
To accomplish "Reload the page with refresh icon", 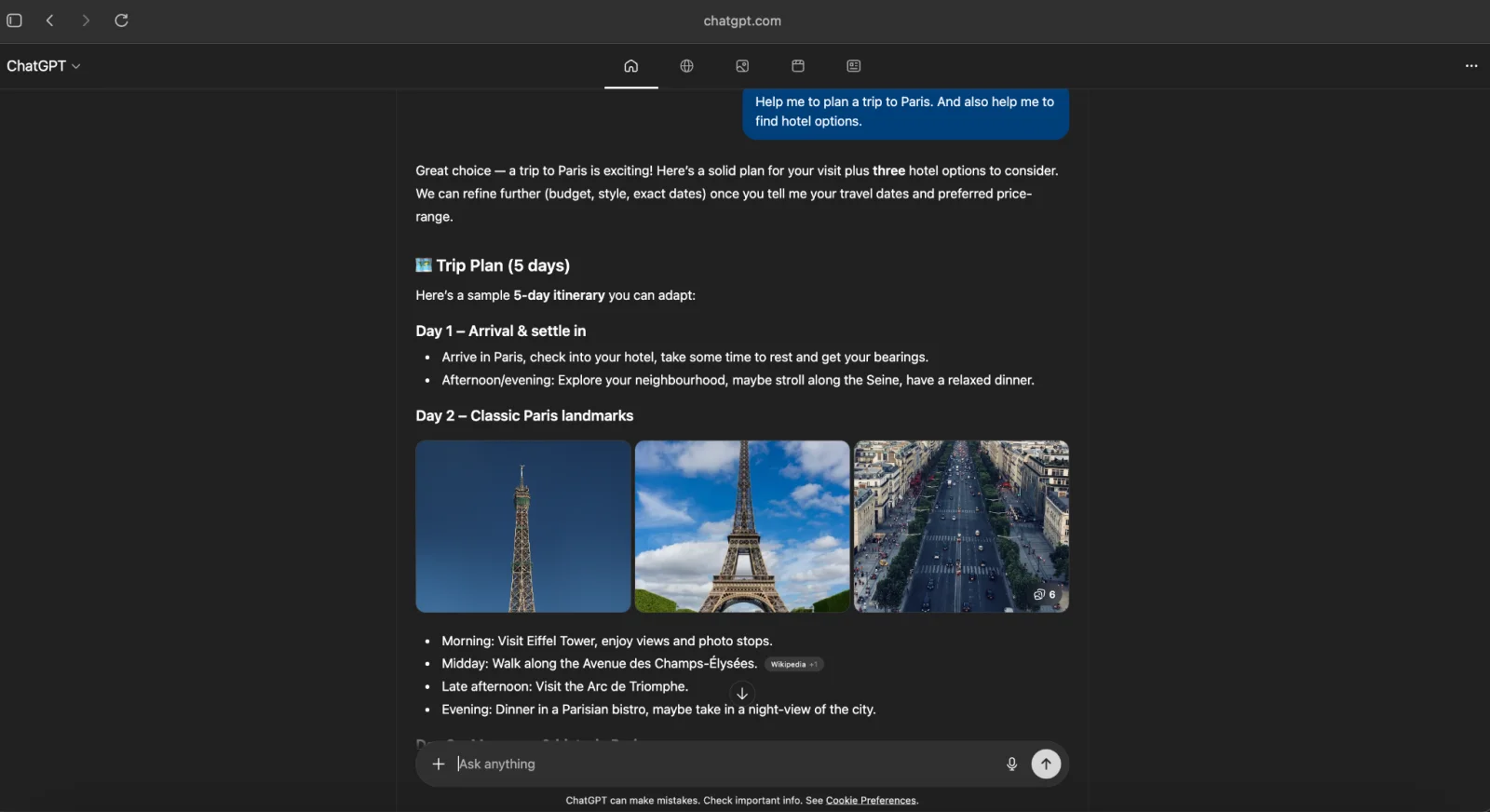I will (x=121, y=20).
